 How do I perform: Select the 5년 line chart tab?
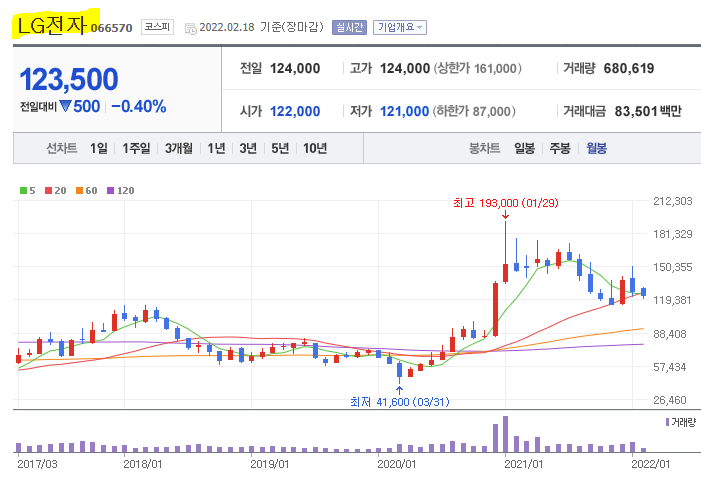(x=280, y=148)
